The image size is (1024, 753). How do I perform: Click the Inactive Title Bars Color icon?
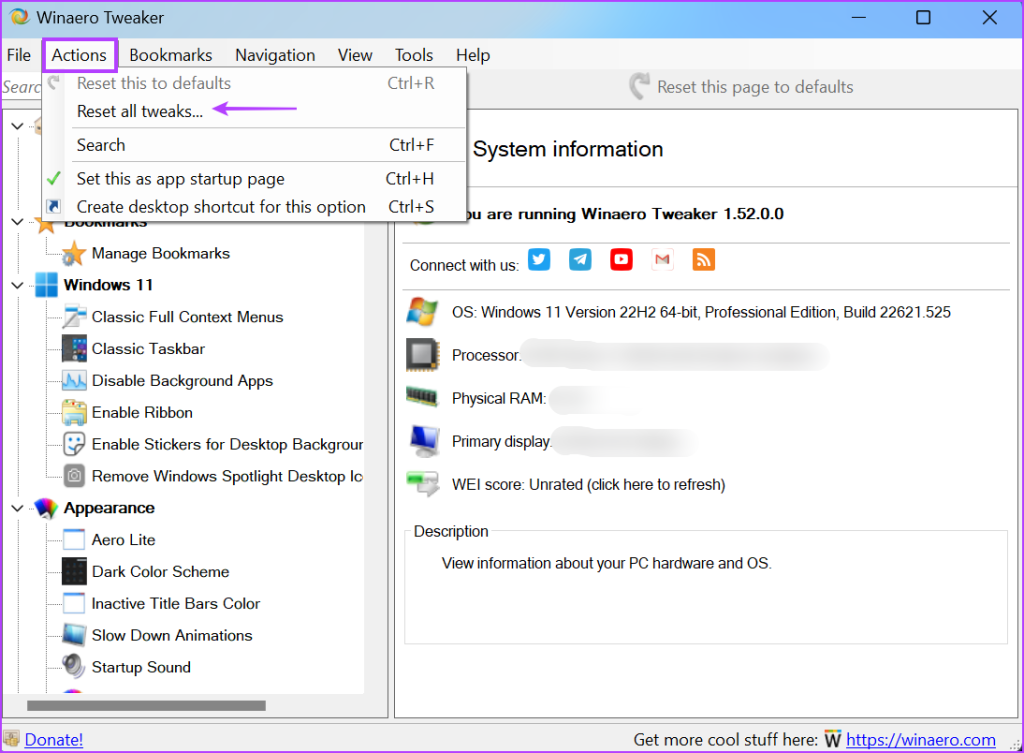[x=74, y=603]
